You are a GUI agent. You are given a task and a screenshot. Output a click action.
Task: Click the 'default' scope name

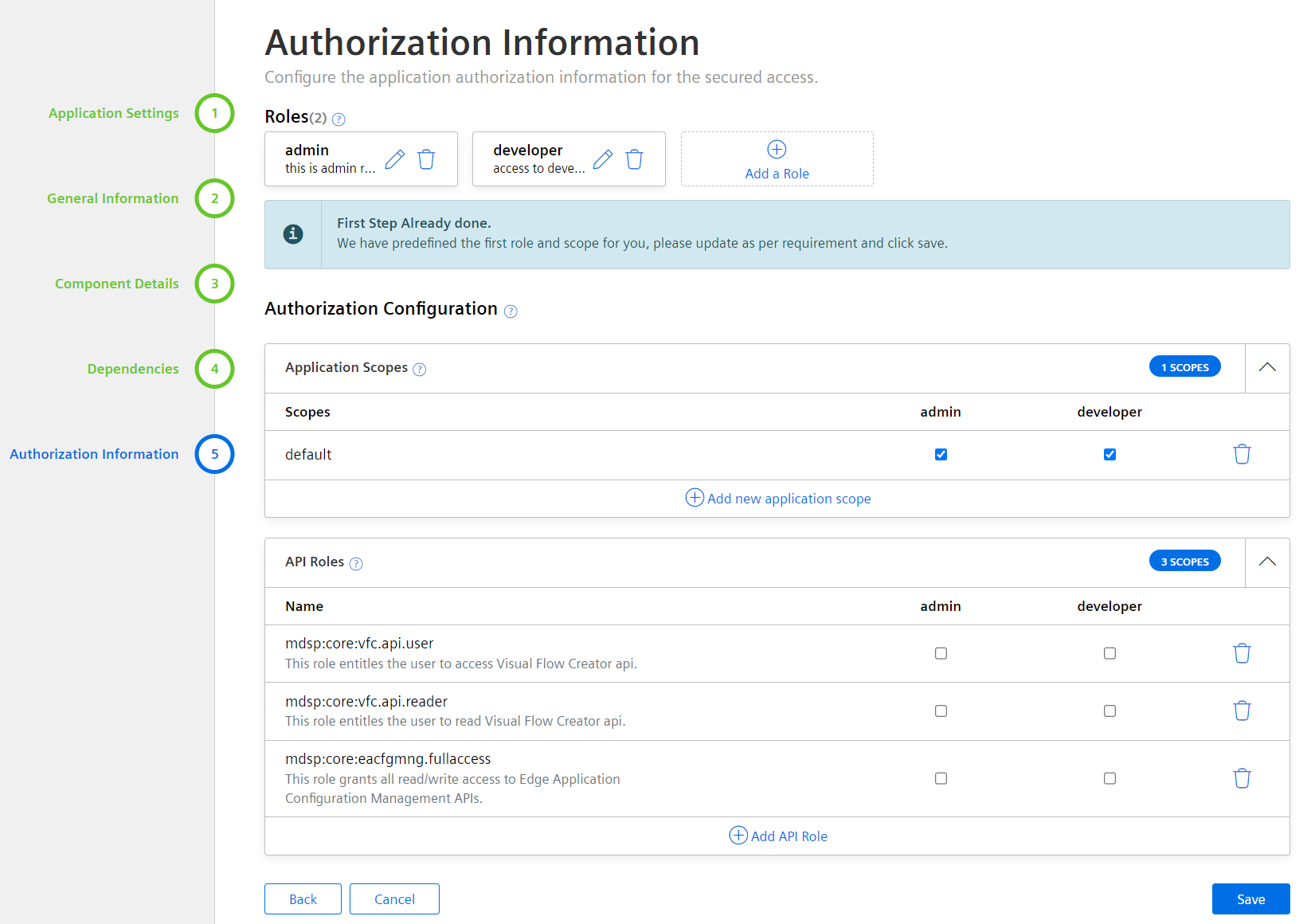[x=308, y=455]
